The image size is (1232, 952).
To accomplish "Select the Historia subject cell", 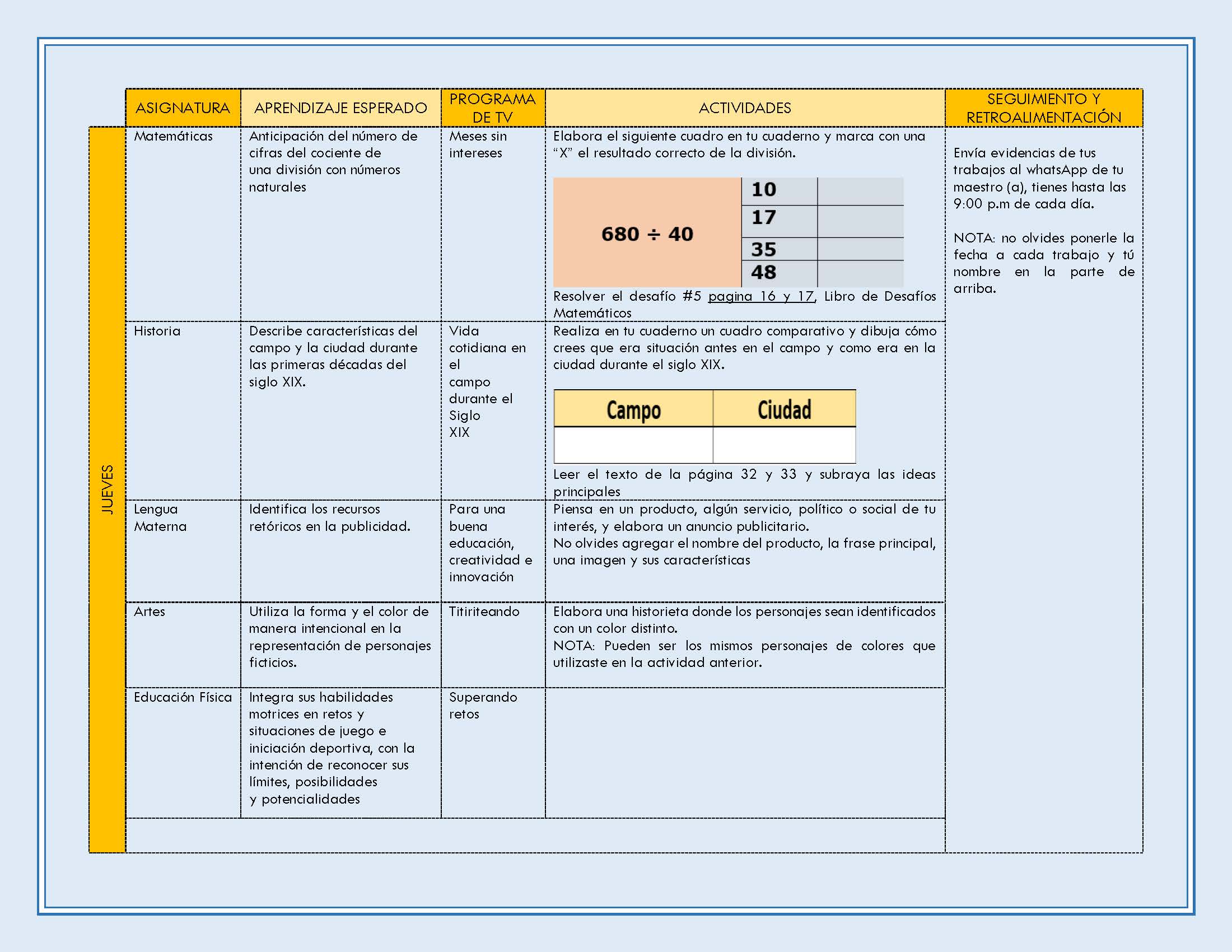I will click(183, 410).
